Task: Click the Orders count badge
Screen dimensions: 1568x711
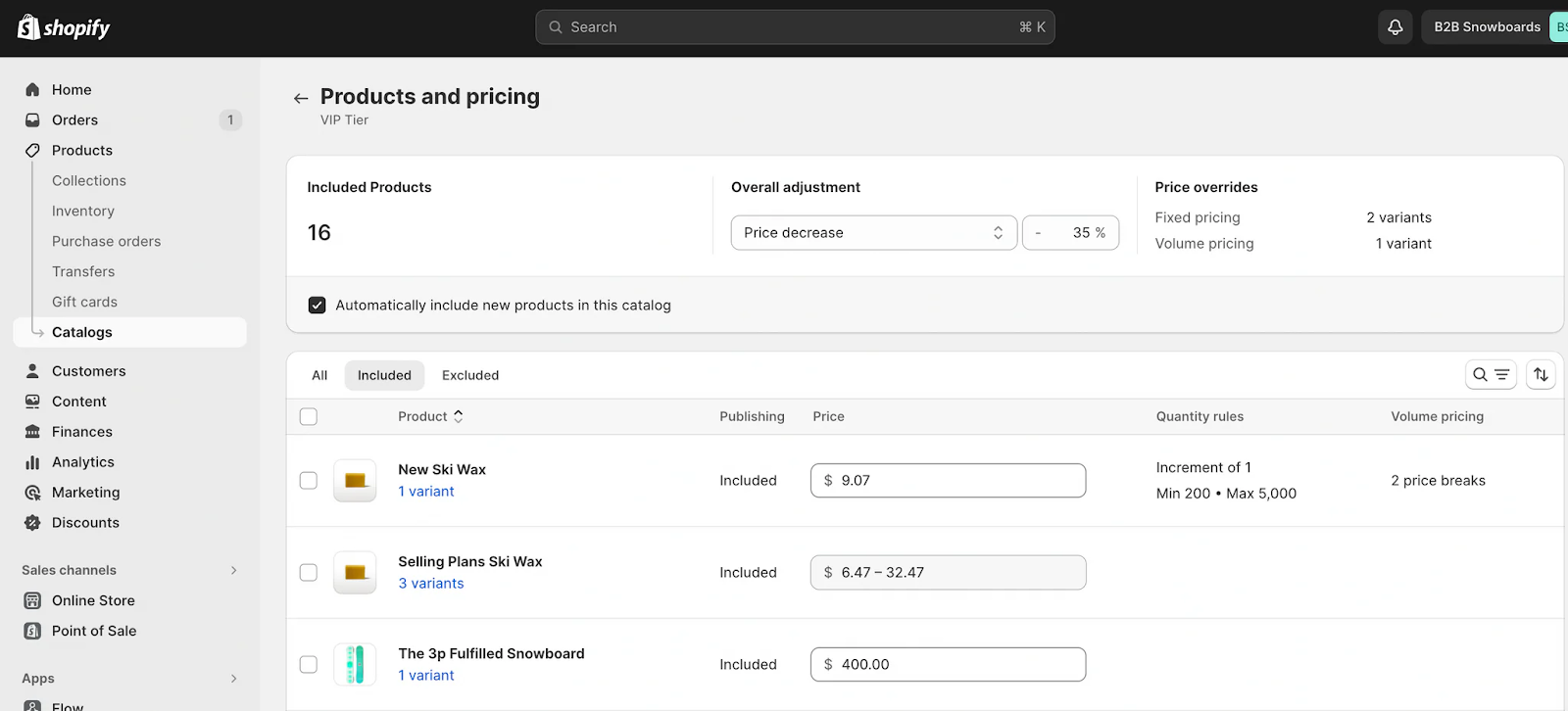Action: coord(230,120)
